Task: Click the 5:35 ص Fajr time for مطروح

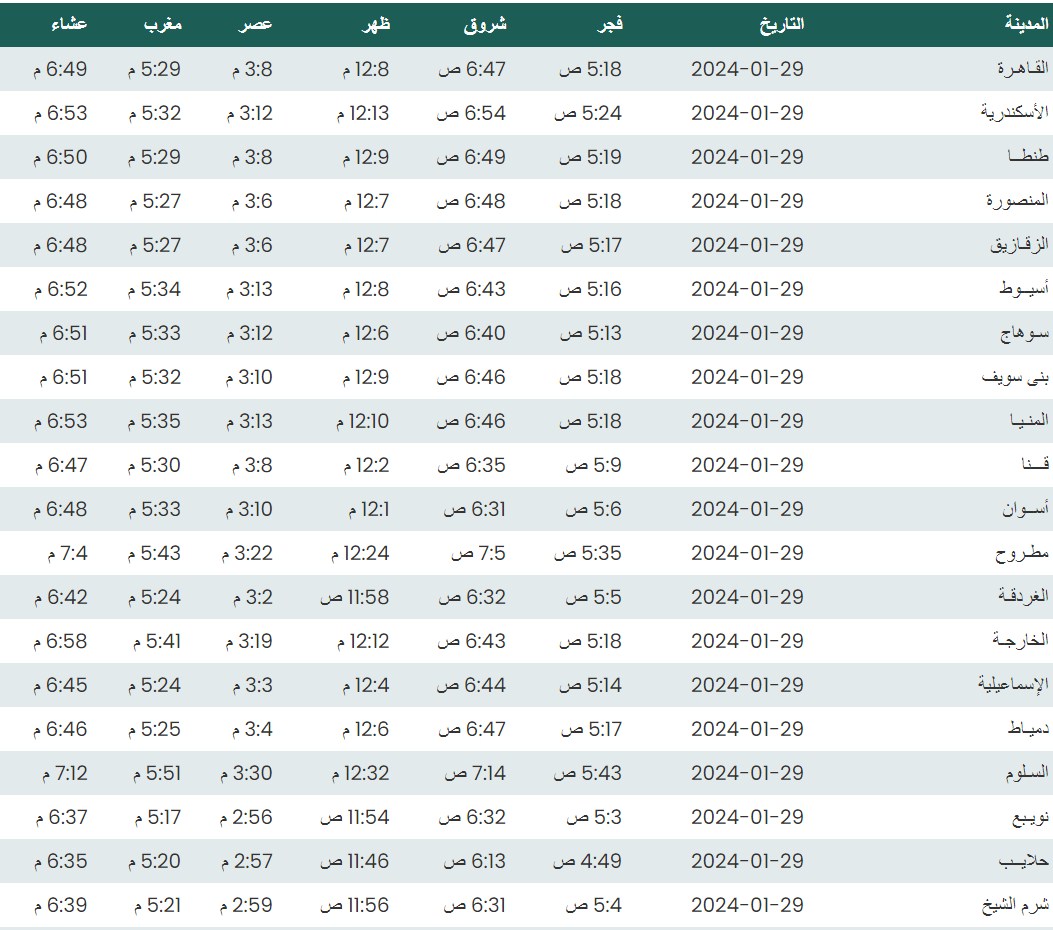Action: pos(588,553)
